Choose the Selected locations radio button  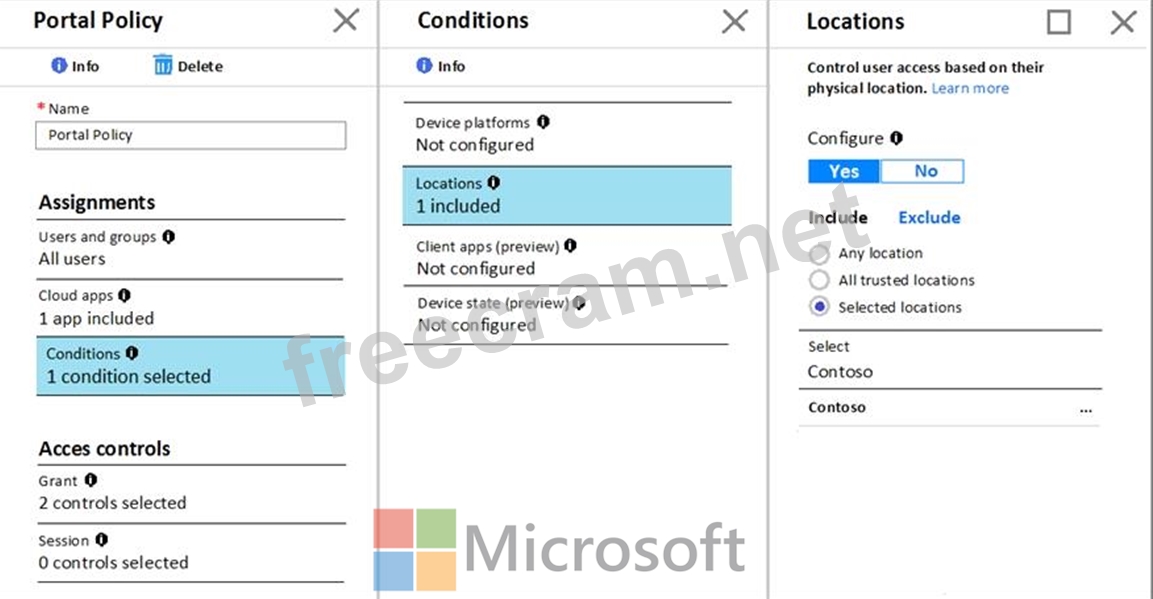pyautogui.click(x=820, y=308)
